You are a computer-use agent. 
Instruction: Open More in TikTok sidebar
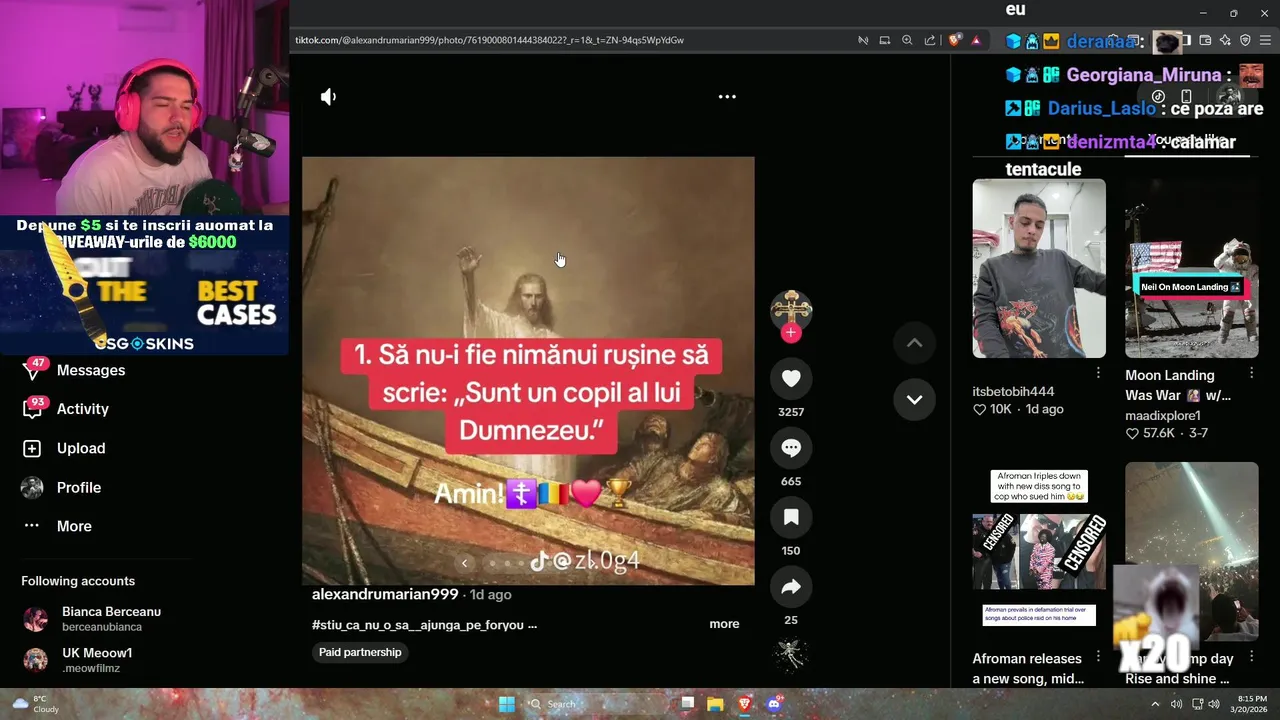tap(74, 526)
